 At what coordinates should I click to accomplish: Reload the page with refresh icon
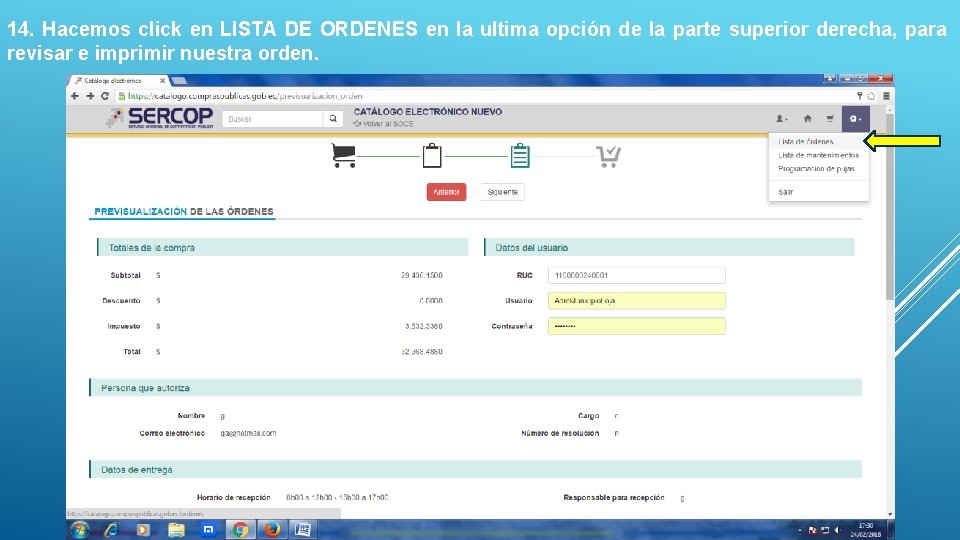click(105, 96)
